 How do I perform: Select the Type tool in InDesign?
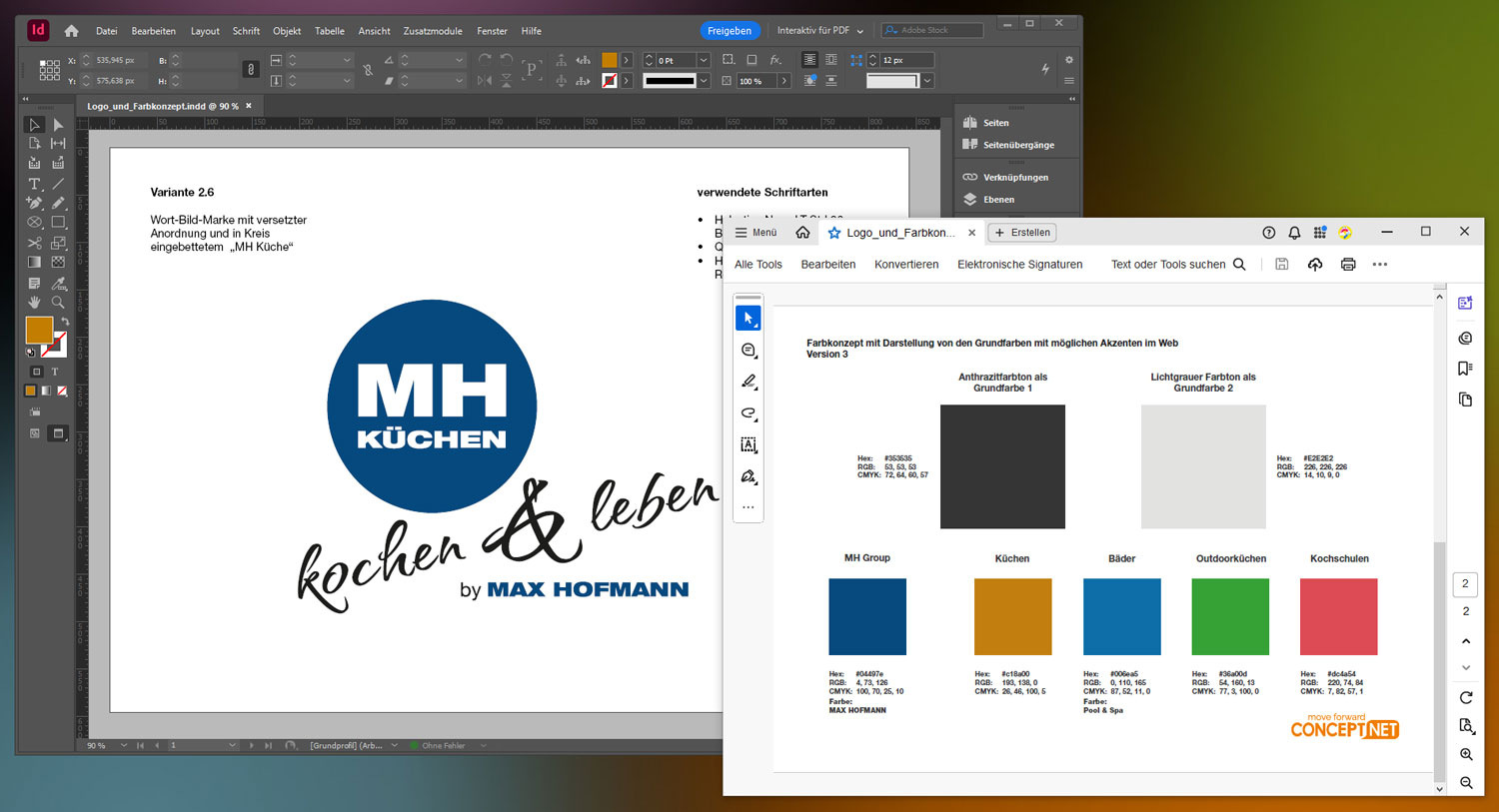coord(34,184)
